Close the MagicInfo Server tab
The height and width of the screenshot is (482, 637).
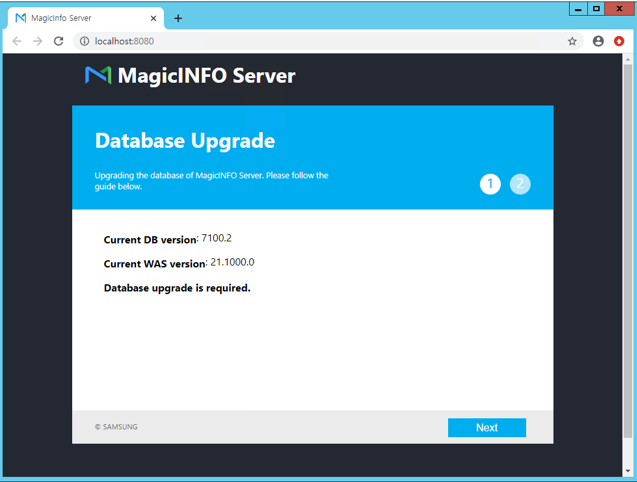click(x=154, y=18)
